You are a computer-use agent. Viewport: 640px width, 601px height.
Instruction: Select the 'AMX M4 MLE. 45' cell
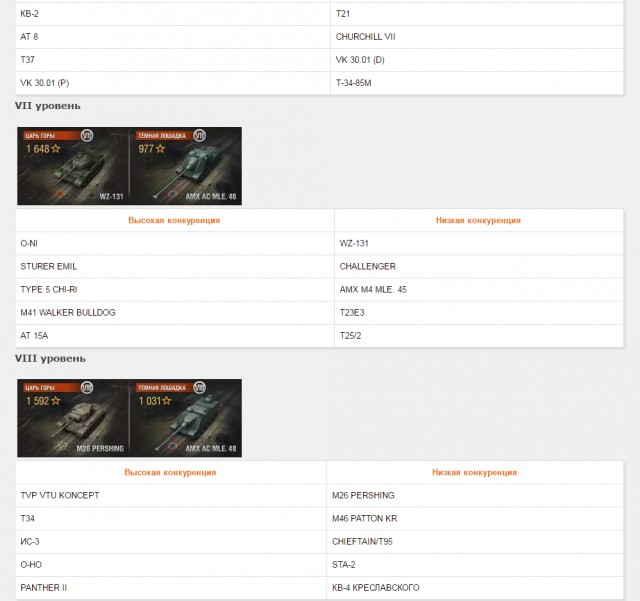click(479, 290)
